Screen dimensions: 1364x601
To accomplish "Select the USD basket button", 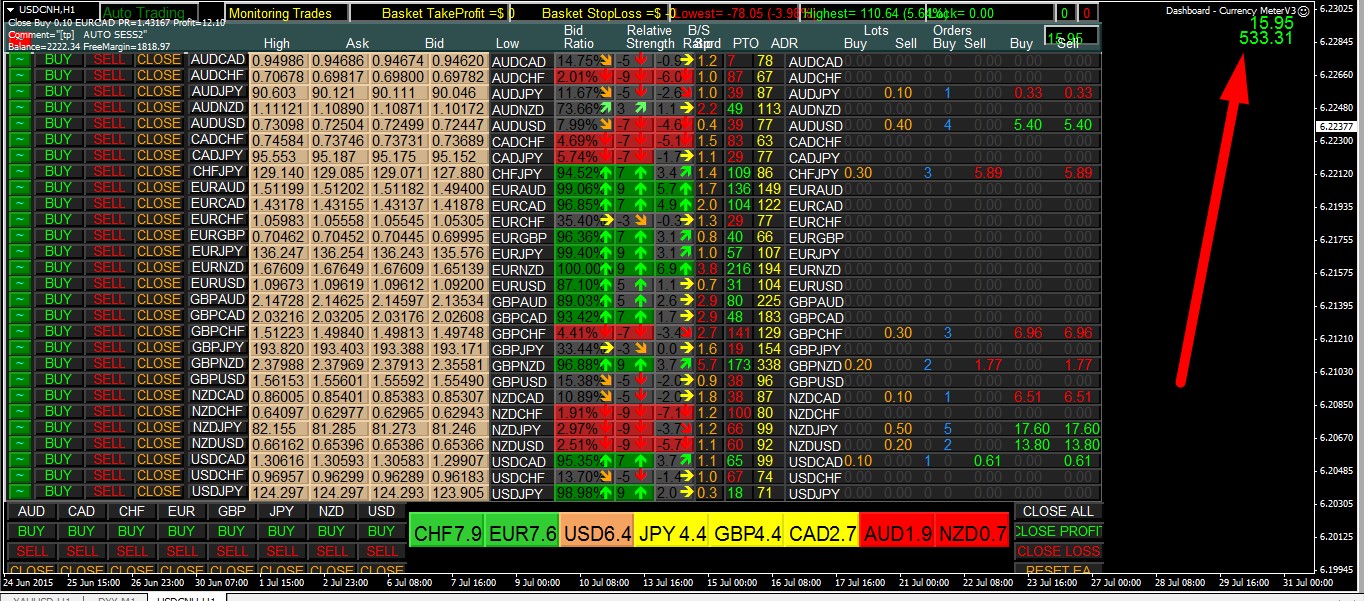I will (x=382, y=511).
